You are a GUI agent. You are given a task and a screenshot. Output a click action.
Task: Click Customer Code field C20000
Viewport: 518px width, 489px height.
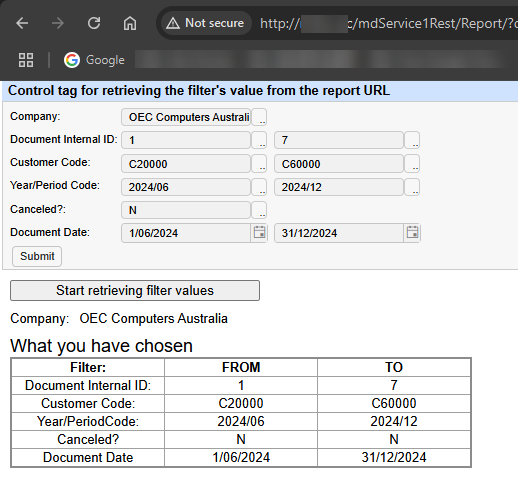pyautogui.click(x=186, y=164)
